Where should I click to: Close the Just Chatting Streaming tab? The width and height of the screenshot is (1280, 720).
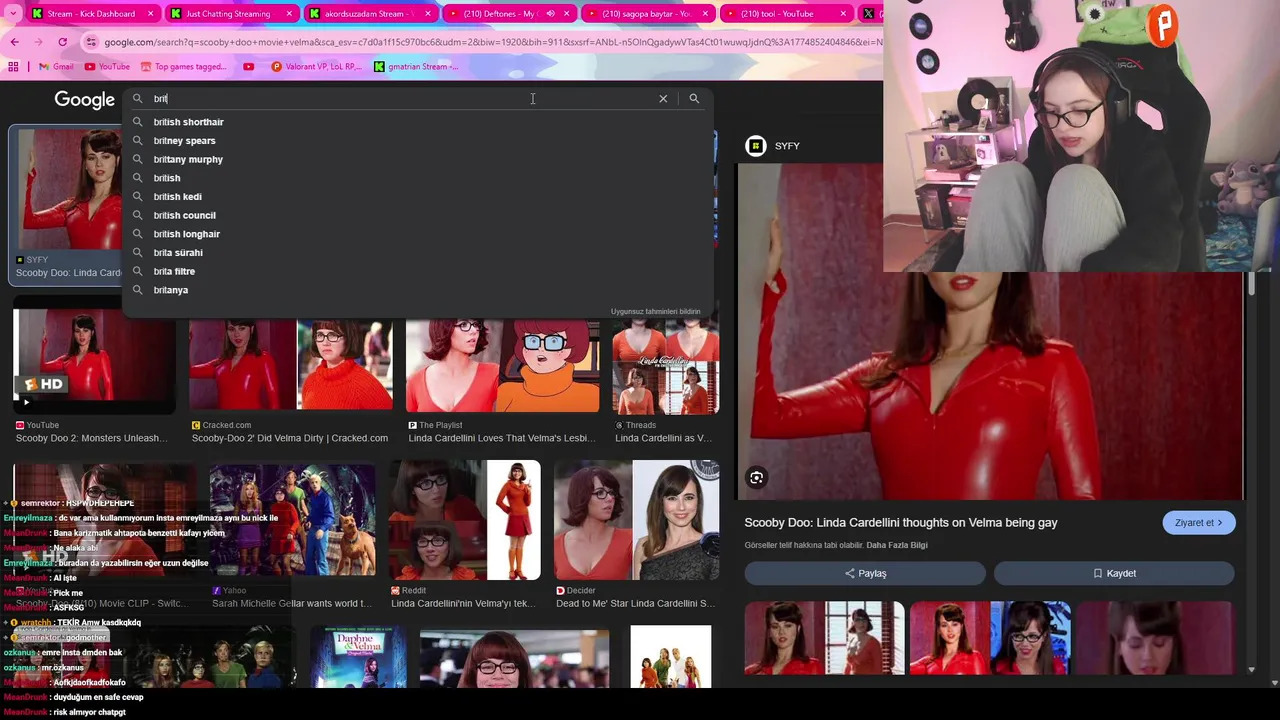pyautogui.click(x=289, y=14)
